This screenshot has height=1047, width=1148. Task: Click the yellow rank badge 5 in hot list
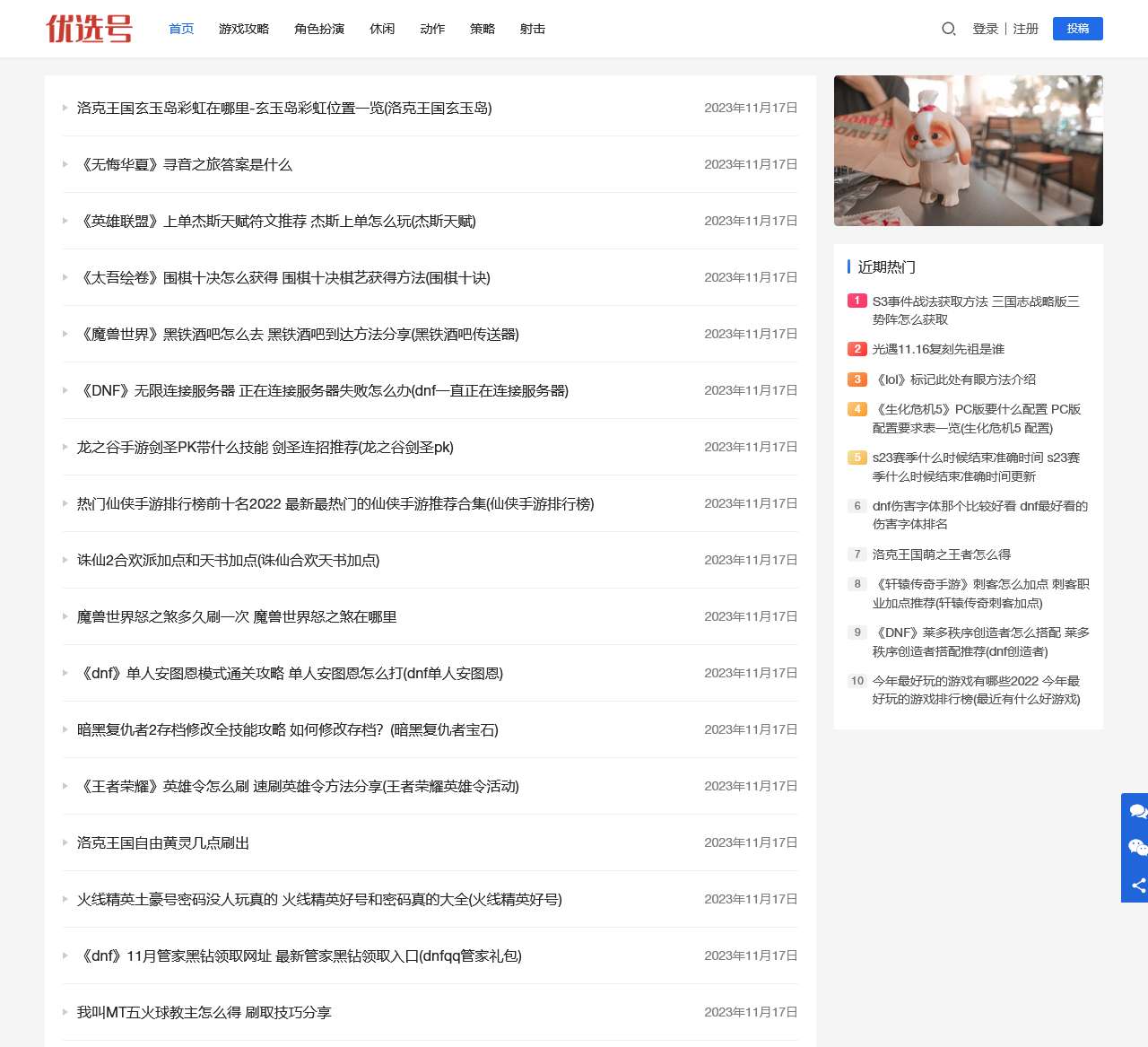click(857, 458)
